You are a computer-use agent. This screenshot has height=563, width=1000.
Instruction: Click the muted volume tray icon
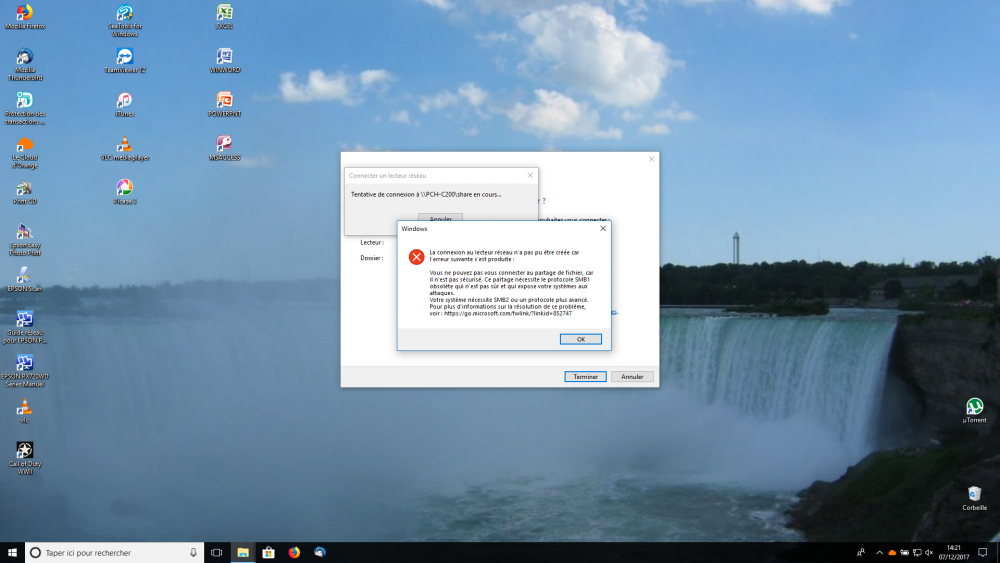pyautogui.click(x=929, y=553)
